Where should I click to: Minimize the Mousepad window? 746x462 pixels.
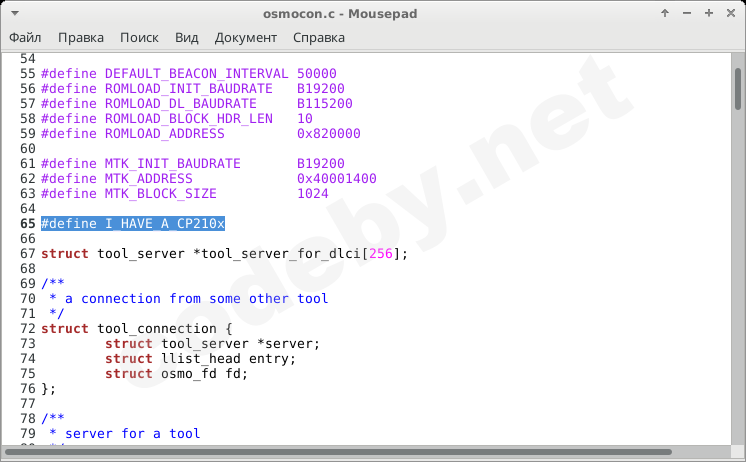click(x=687, y=13)
